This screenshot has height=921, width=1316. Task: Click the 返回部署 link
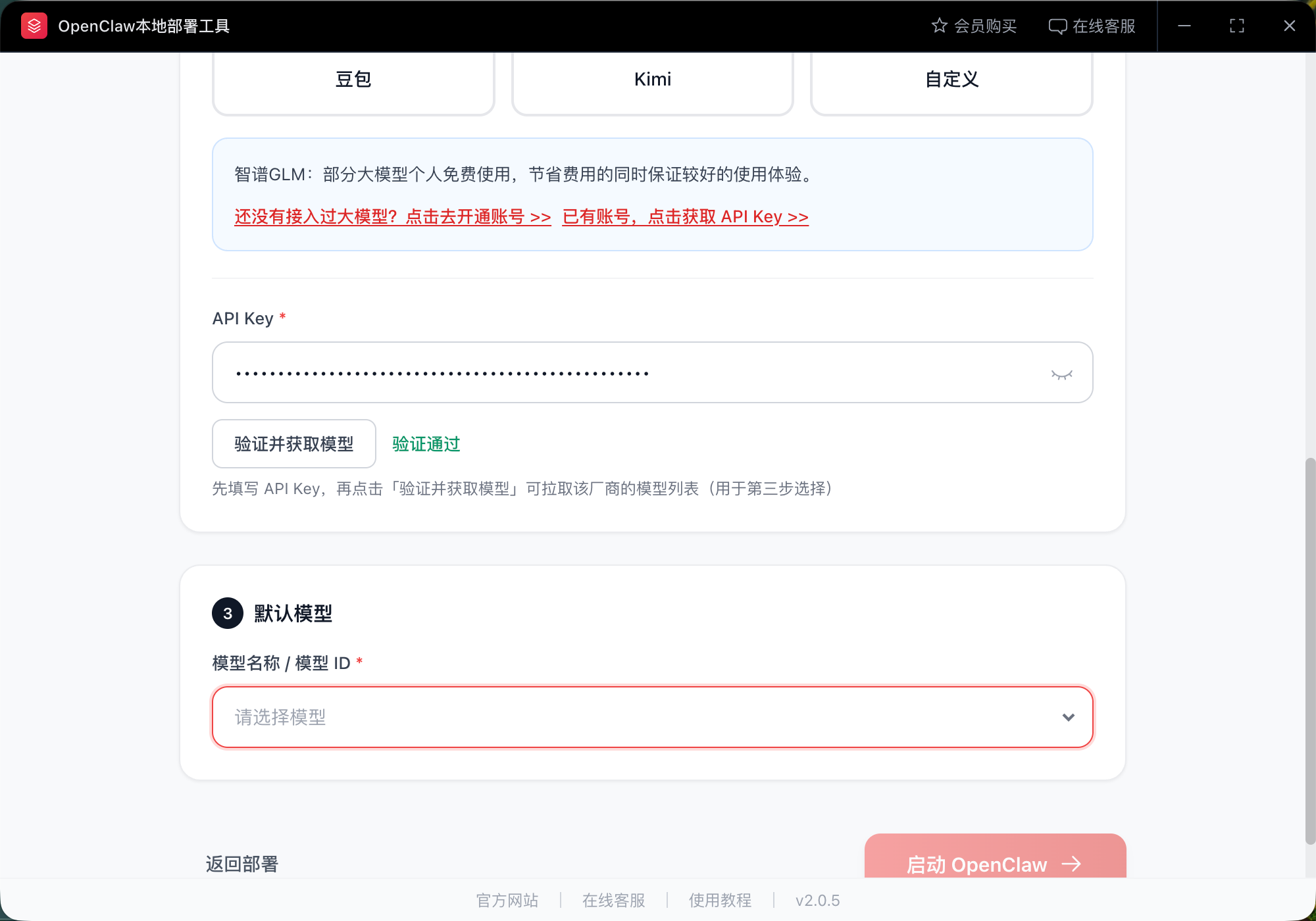(242, 864)
